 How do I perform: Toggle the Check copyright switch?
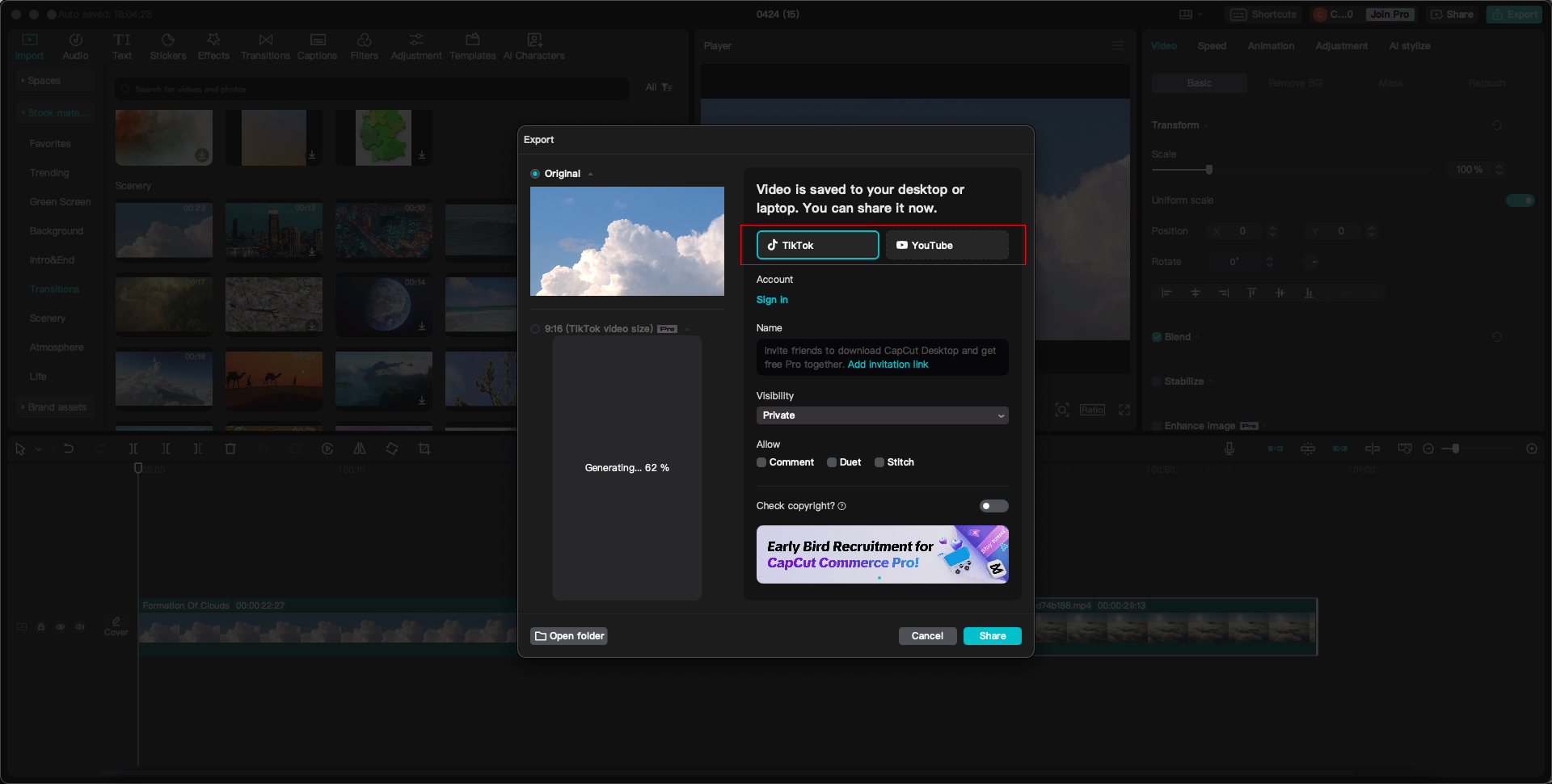pos(994,506)
